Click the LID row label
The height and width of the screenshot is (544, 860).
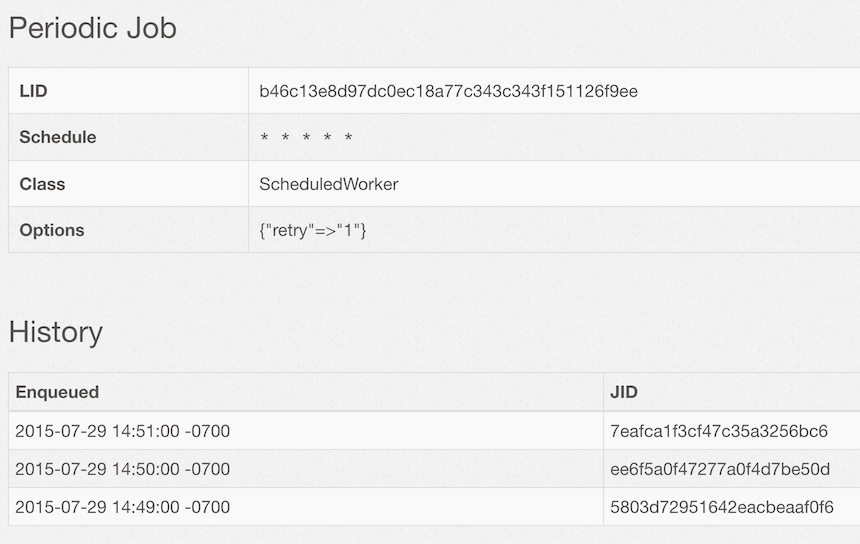point(33,91)
